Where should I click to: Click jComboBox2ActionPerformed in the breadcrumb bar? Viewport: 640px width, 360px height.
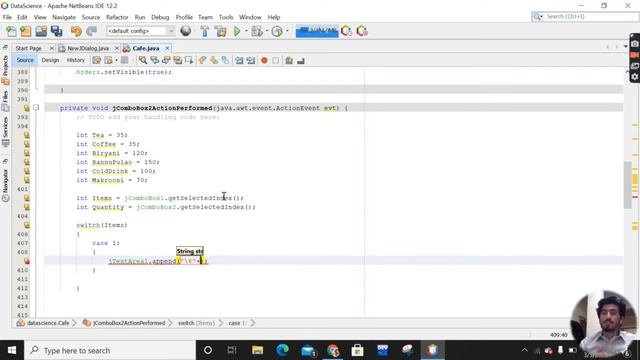[x=129, y=323]
